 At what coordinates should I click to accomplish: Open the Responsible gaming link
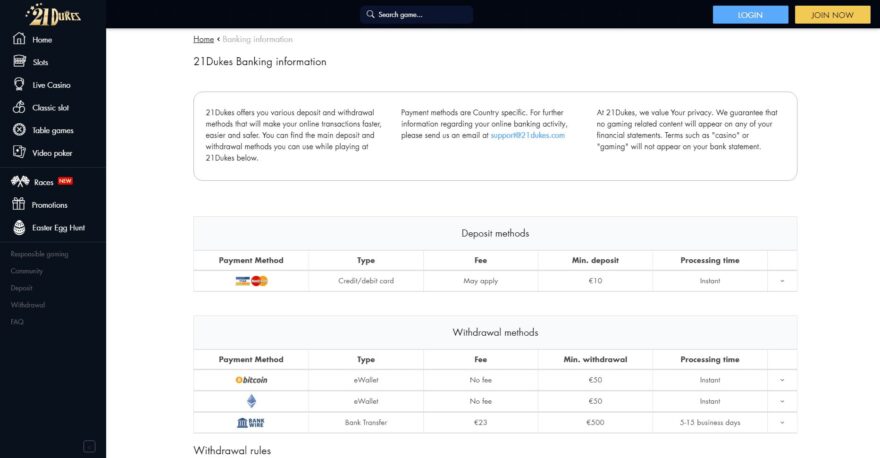pos(39,254)
